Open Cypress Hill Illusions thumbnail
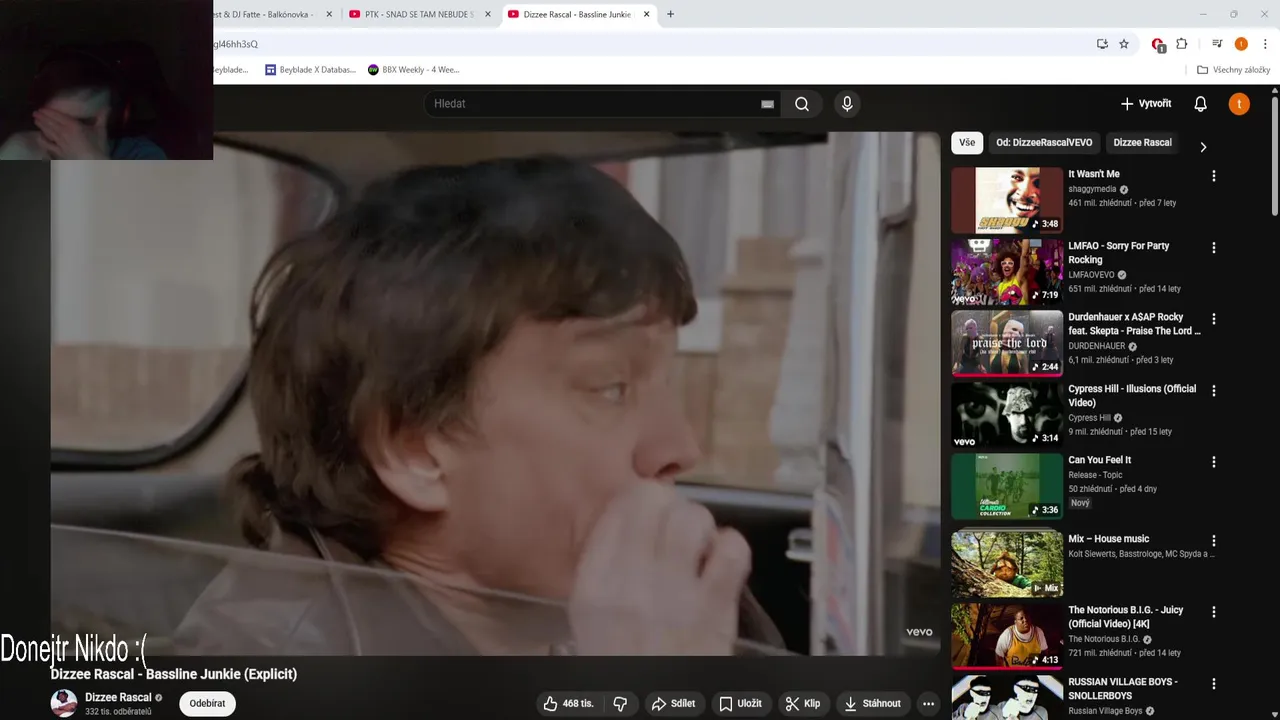This screenshot has width=1280, height=720. click(x=1007, y=415)
